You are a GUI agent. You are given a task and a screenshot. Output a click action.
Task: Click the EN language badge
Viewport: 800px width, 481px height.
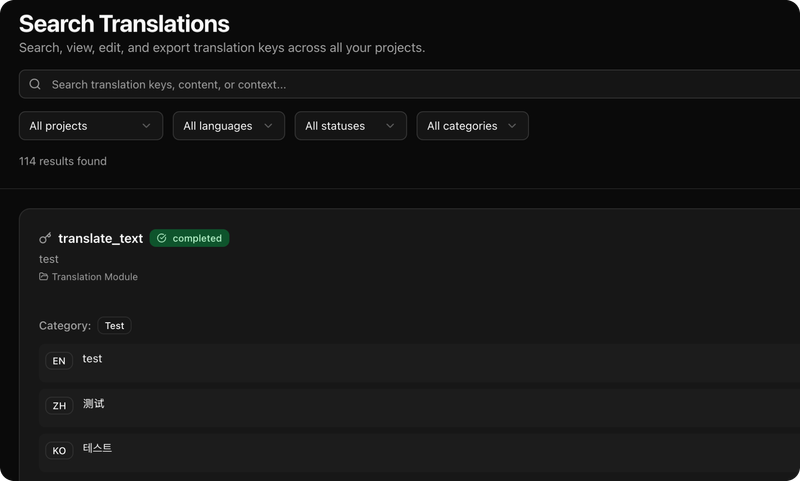pos(59,361)
